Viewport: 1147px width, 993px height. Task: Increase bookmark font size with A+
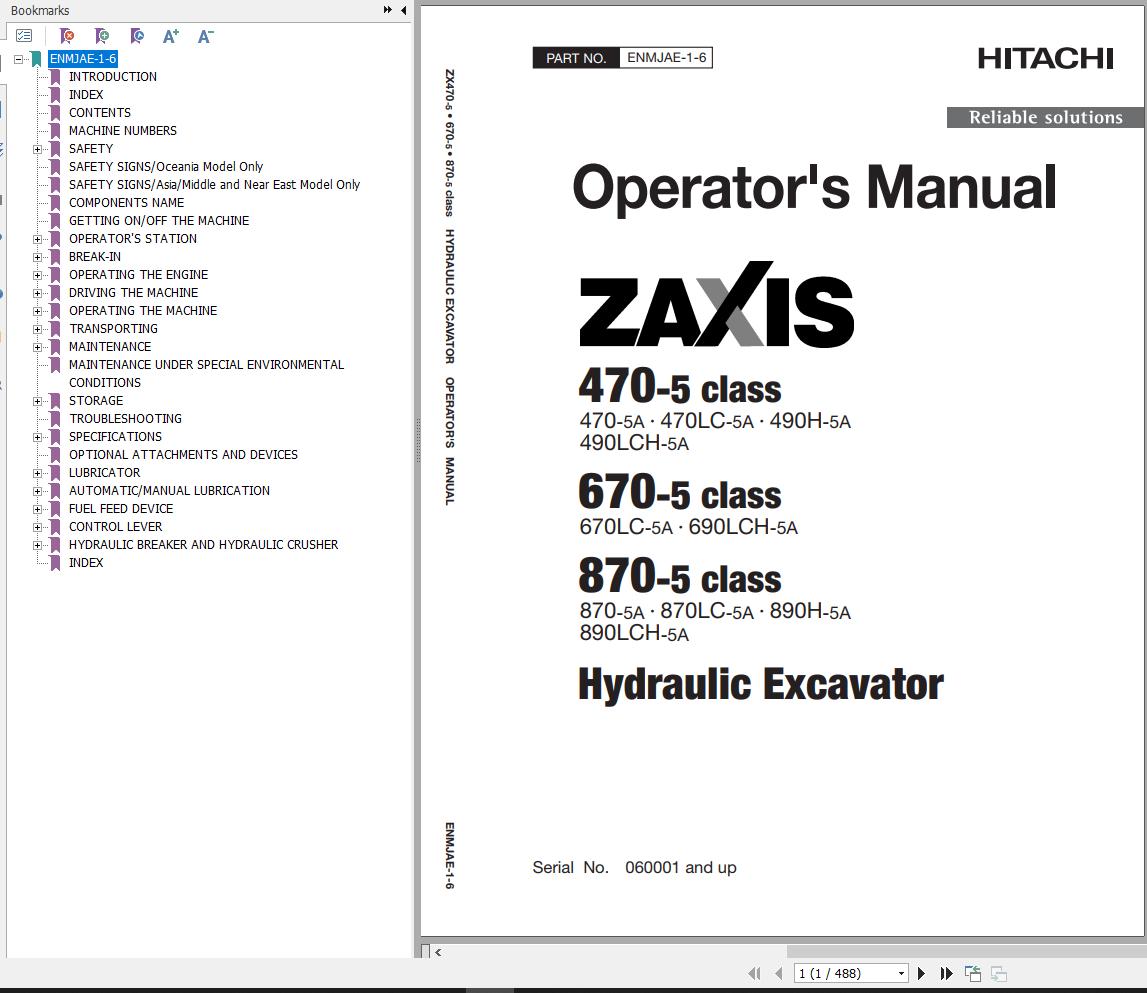point(171,36)
